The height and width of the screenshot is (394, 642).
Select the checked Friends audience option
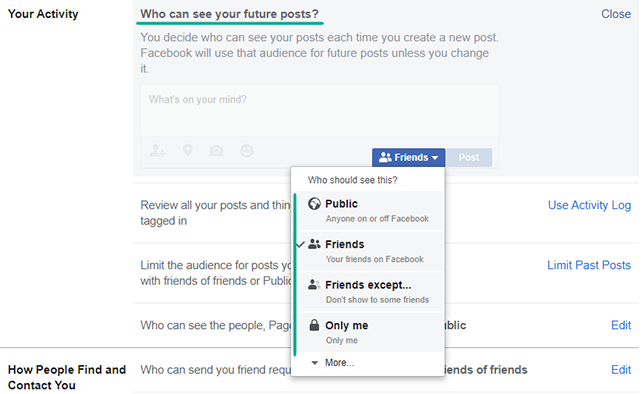[370, 251]
